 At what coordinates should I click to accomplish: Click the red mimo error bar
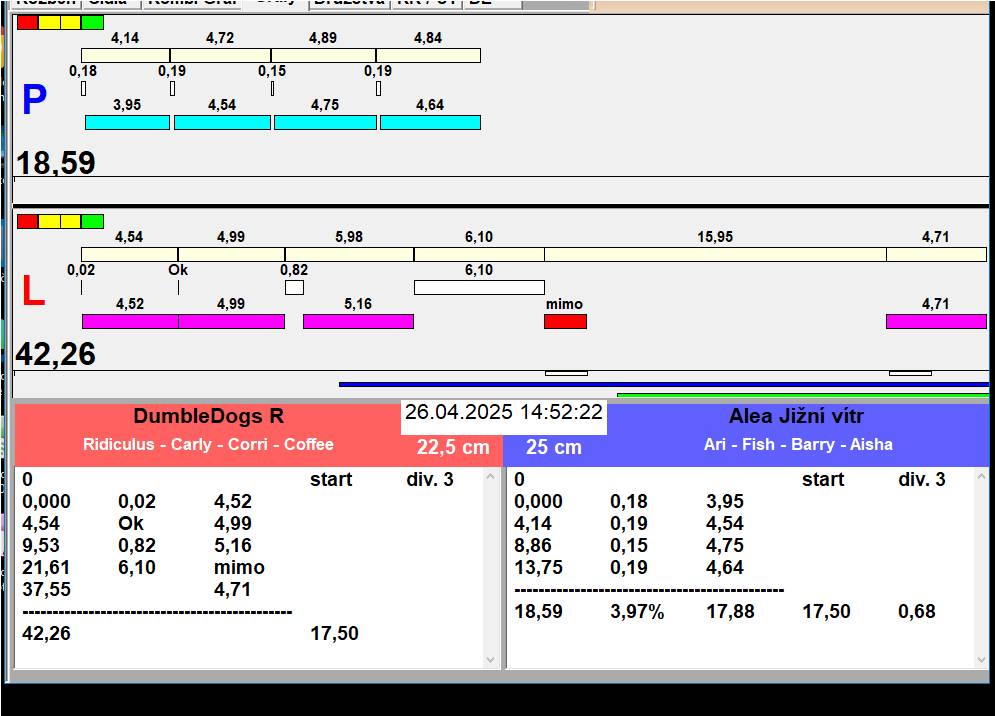coord(565,321)
